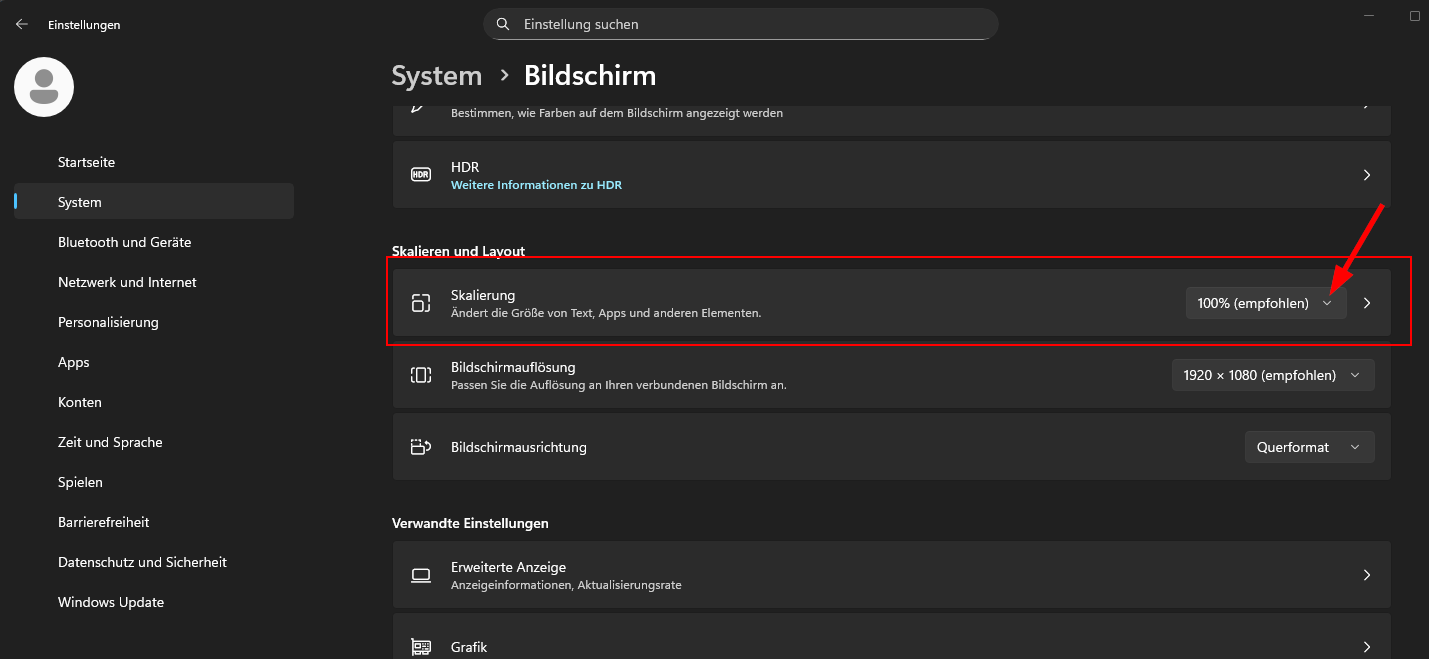The image size is (1429, 659).
Task: Click the Bildschirmausrichtung orientation icon
Action: 421,447
